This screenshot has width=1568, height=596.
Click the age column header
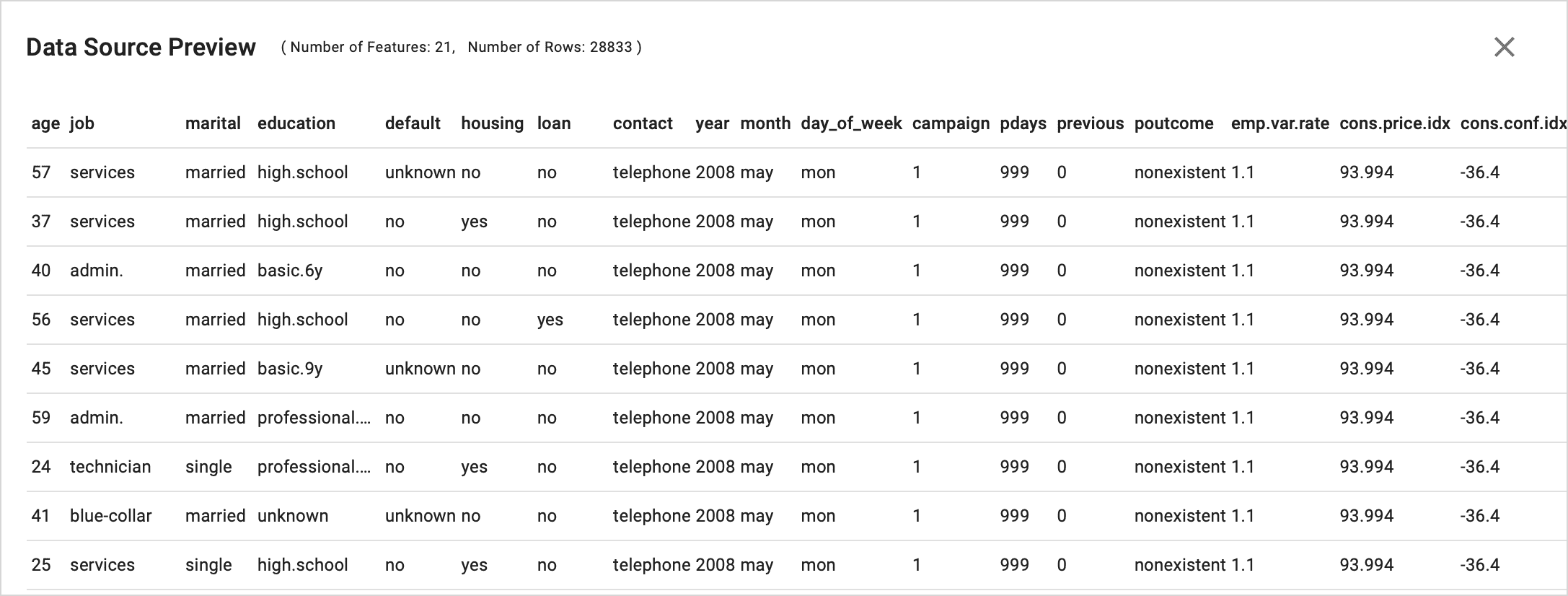click(x=45, y=123)
